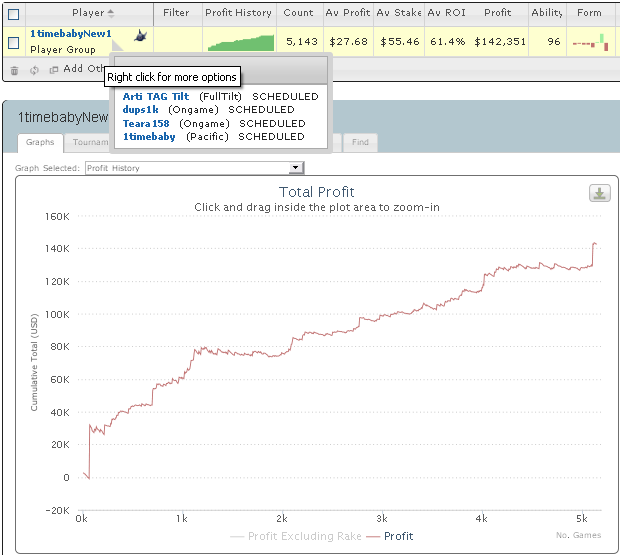Sort by the Av Profit column header
620x558 pixels.
[348, 13]
